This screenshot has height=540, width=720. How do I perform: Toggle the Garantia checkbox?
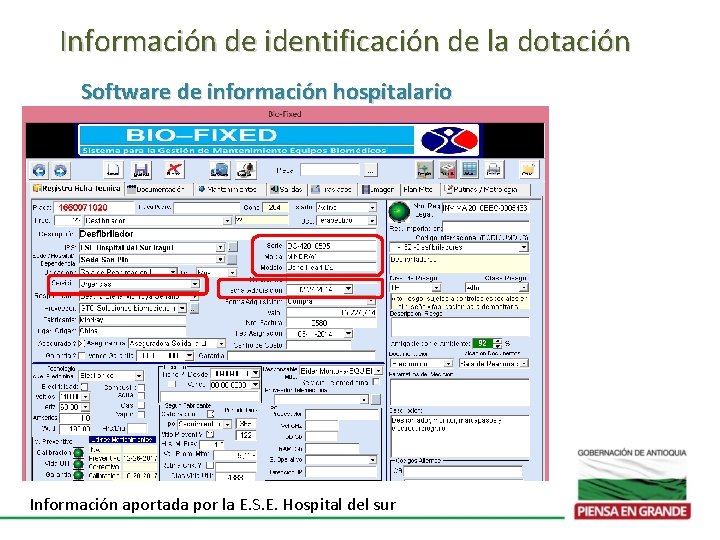click(82, 355)
